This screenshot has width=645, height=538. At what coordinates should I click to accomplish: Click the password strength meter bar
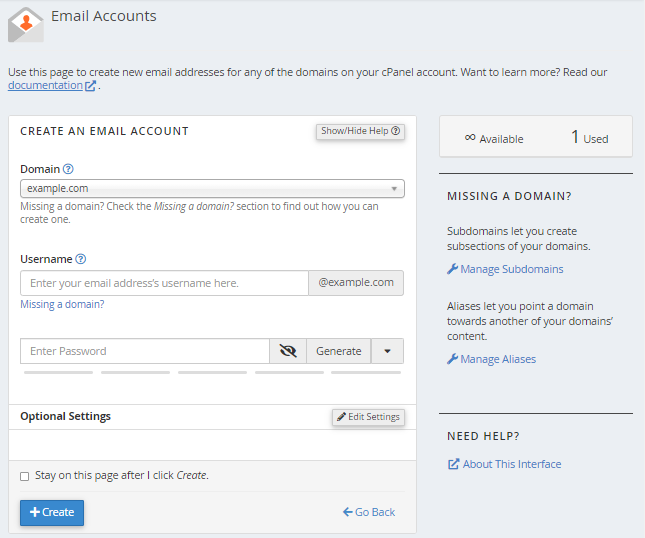point(212,373)
